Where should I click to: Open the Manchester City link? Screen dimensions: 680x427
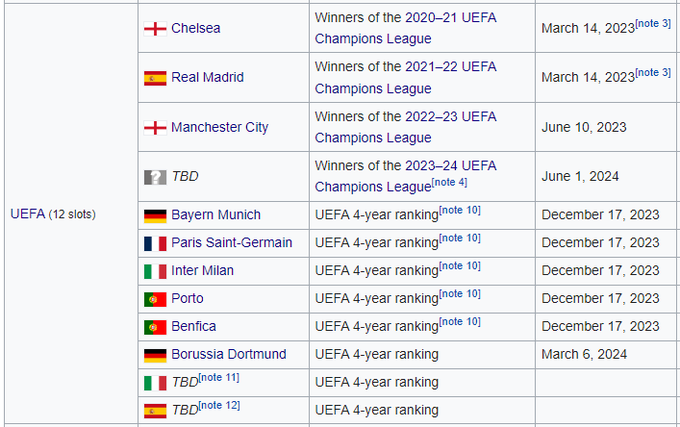coord(219,128)
